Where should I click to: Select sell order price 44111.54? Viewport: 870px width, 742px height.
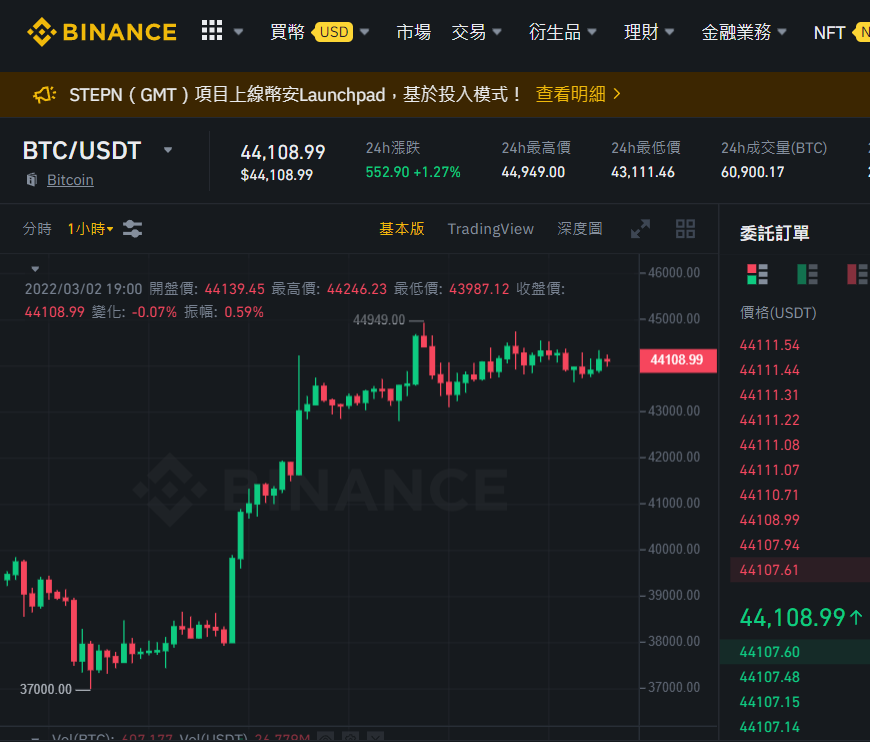click(x=770, y=345)
